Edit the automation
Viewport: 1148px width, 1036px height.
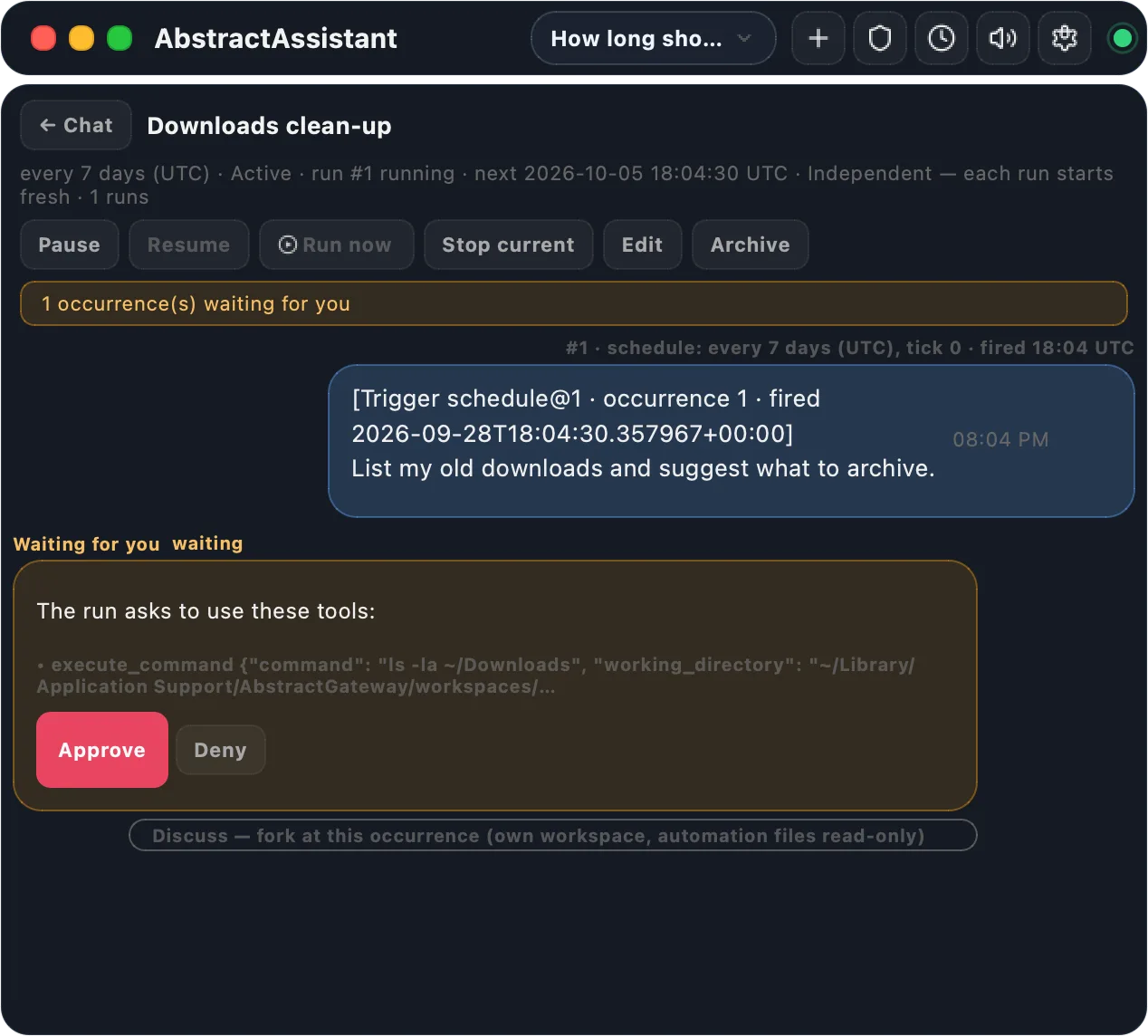642,245
